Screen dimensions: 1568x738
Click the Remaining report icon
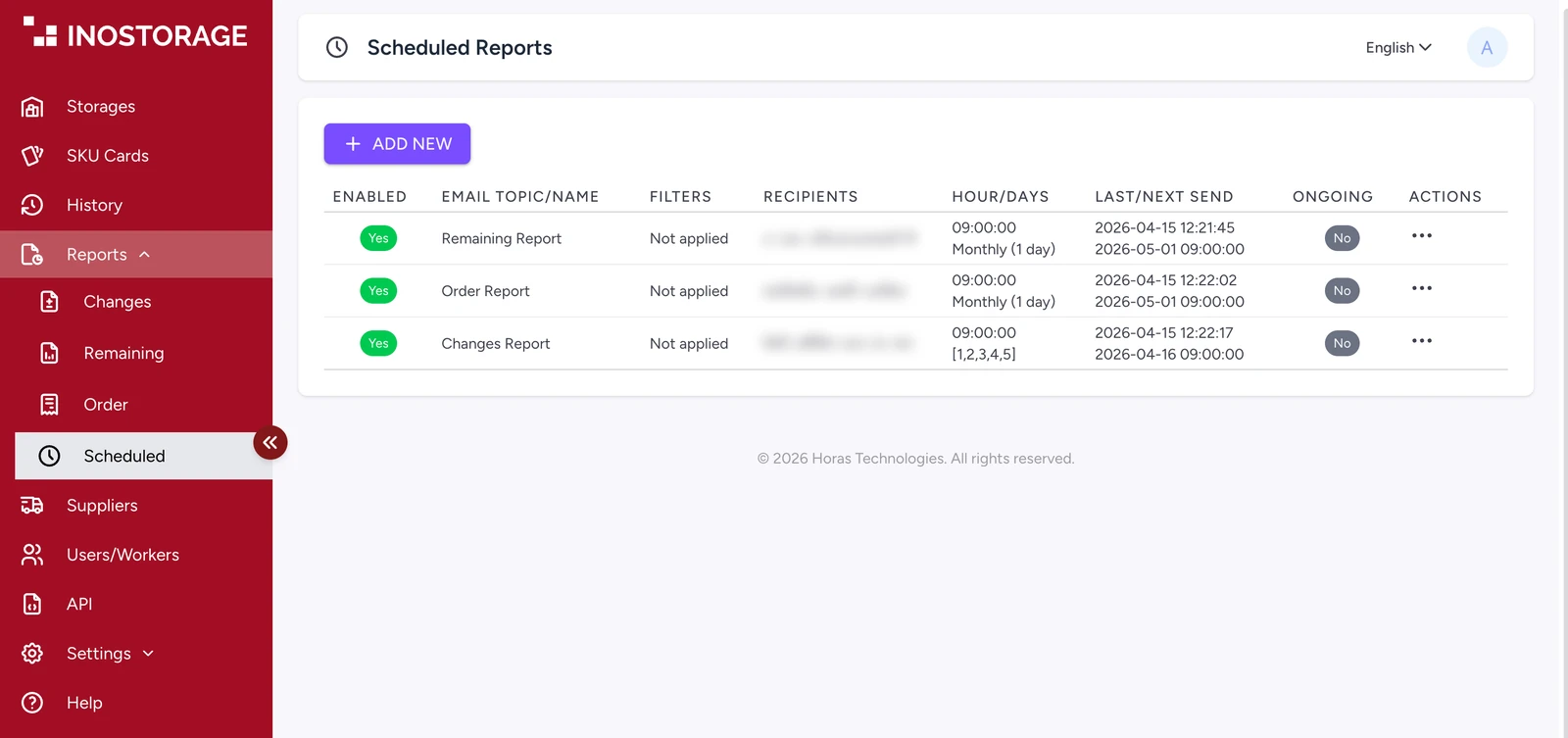49,353
